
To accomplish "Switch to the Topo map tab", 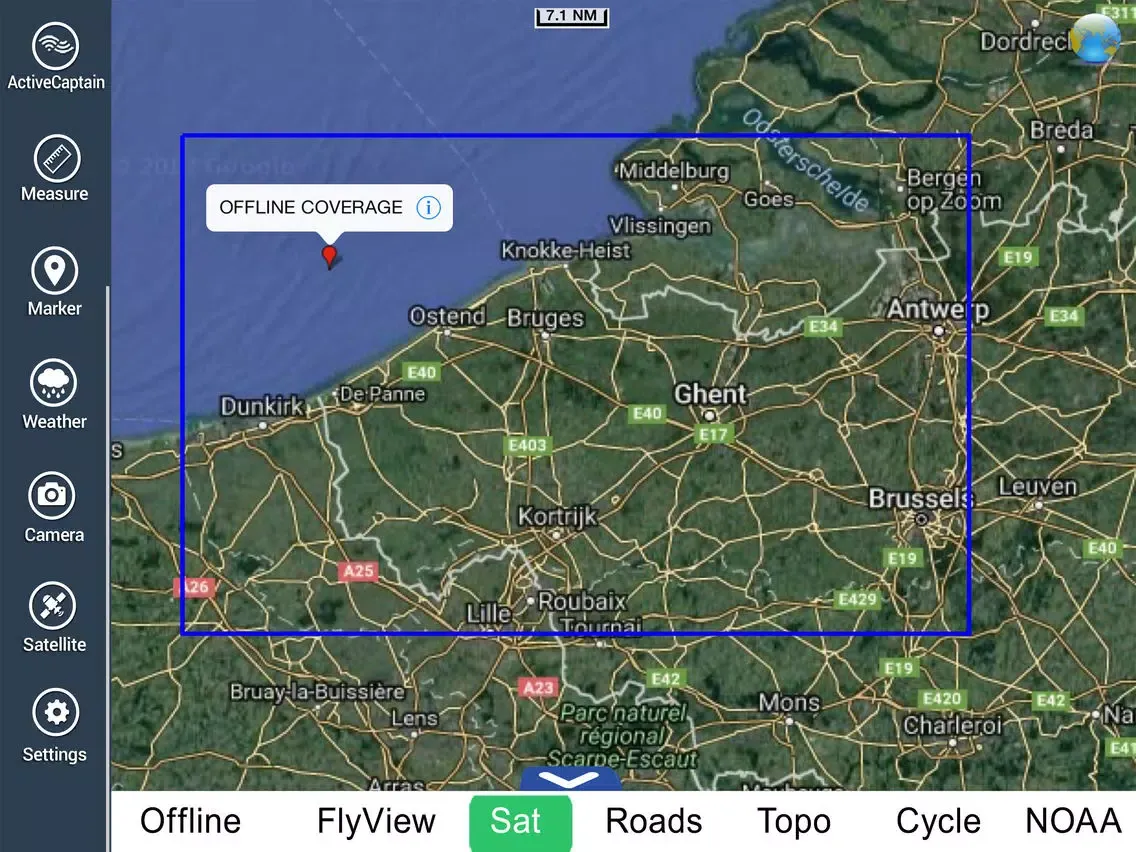I will click(x=794, y=822).
